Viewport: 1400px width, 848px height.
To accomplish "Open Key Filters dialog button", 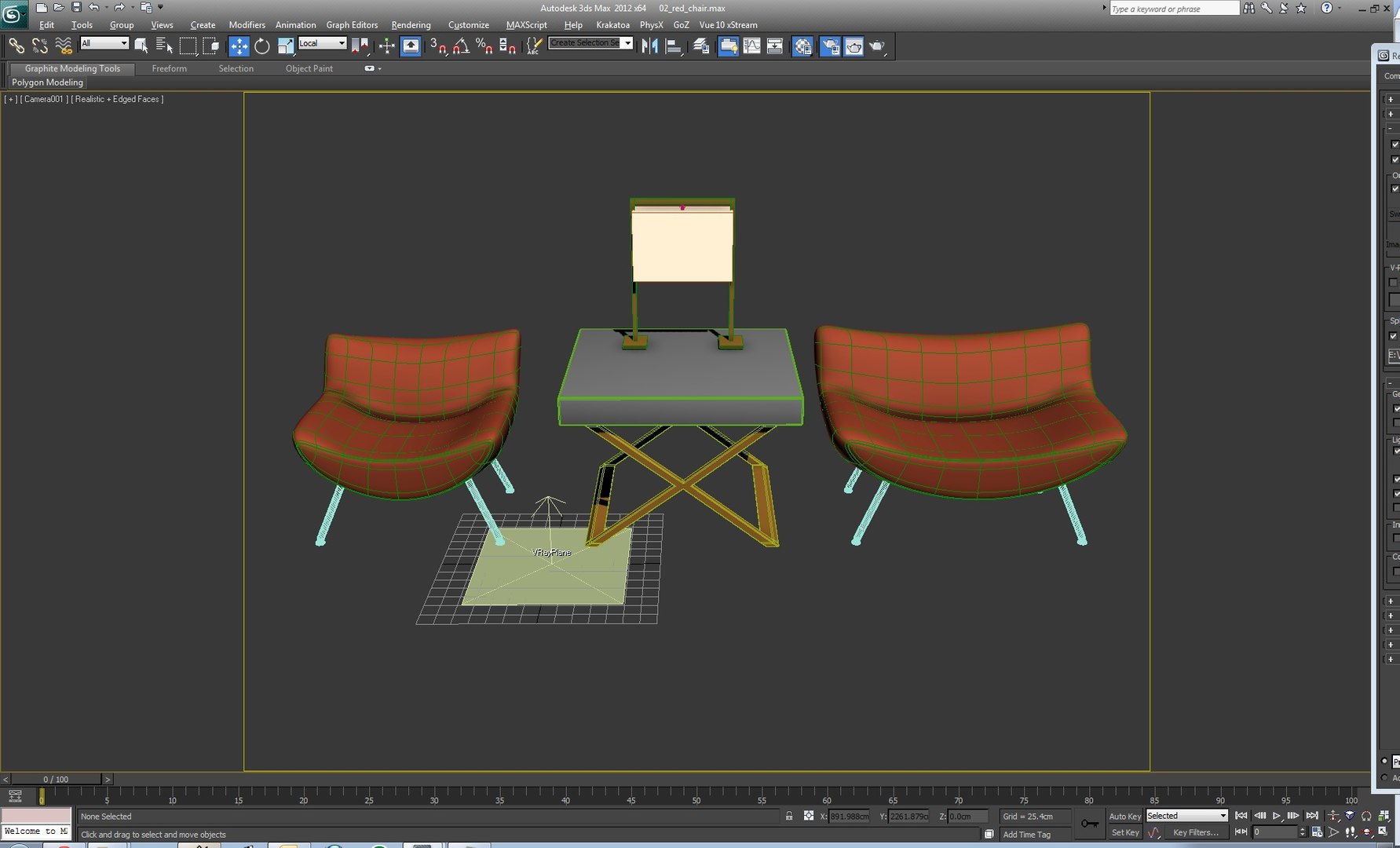I will tap(1195, 832).
